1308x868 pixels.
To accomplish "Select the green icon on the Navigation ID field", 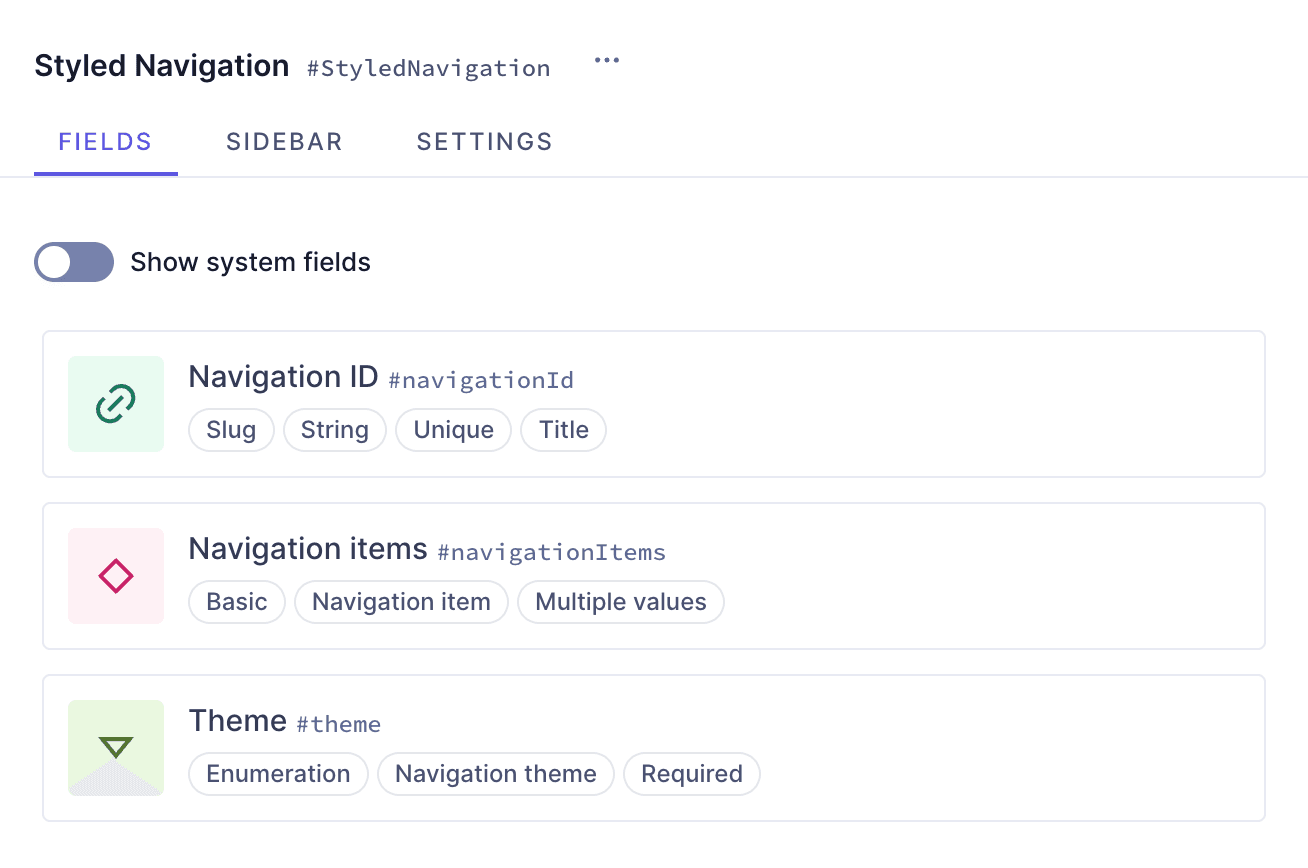I will (x=116, y=404).
